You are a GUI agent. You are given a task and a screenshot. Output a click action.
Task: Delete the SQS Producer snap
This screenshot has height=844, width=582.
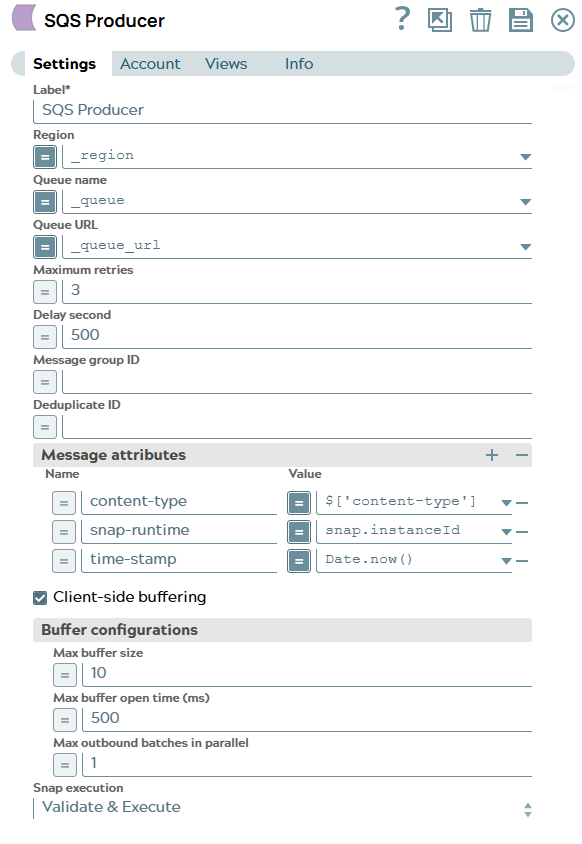(480, 20)
